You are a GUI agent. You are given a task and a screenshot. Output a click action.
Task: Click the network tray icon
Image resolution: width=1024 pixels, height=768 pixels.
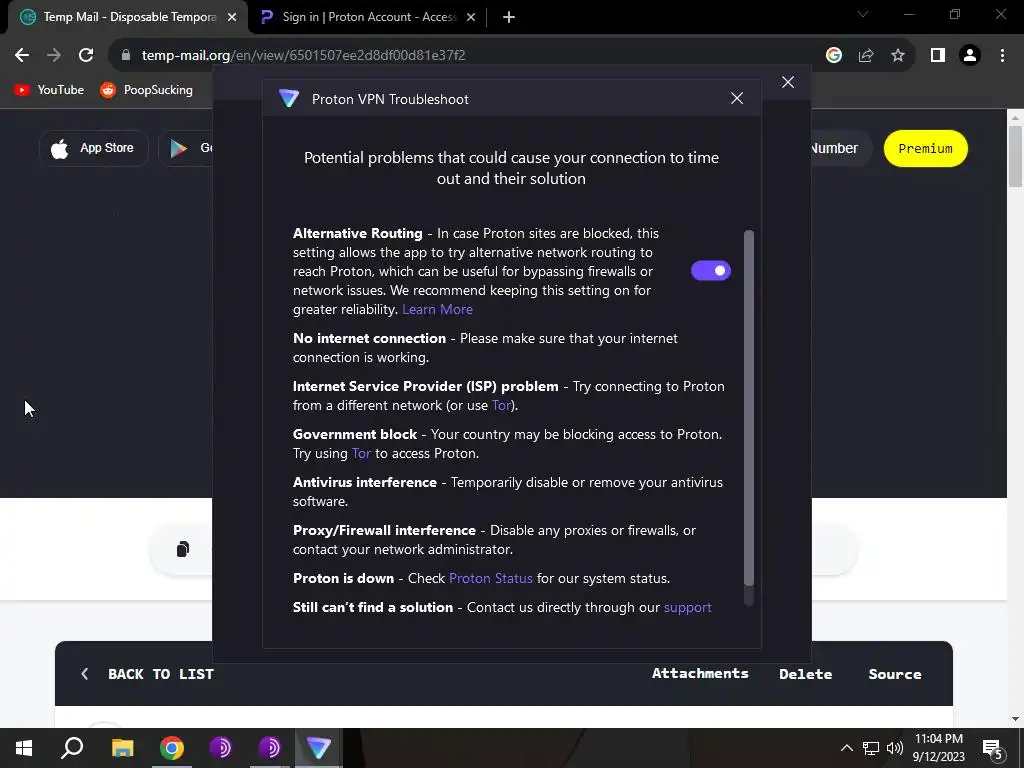(x=871, y=748)
